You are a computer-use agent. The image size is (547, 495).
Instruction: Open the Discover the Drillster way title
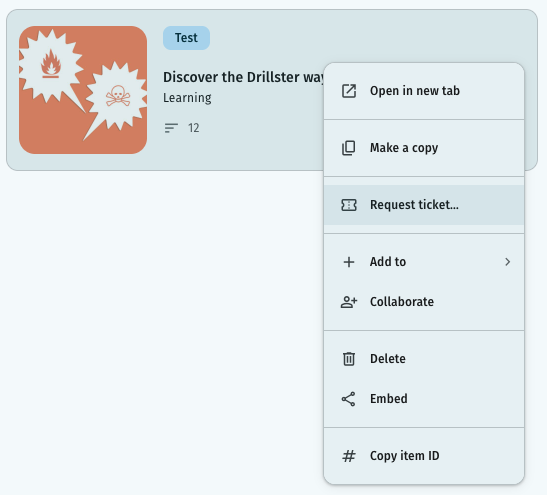pos(243,77)
